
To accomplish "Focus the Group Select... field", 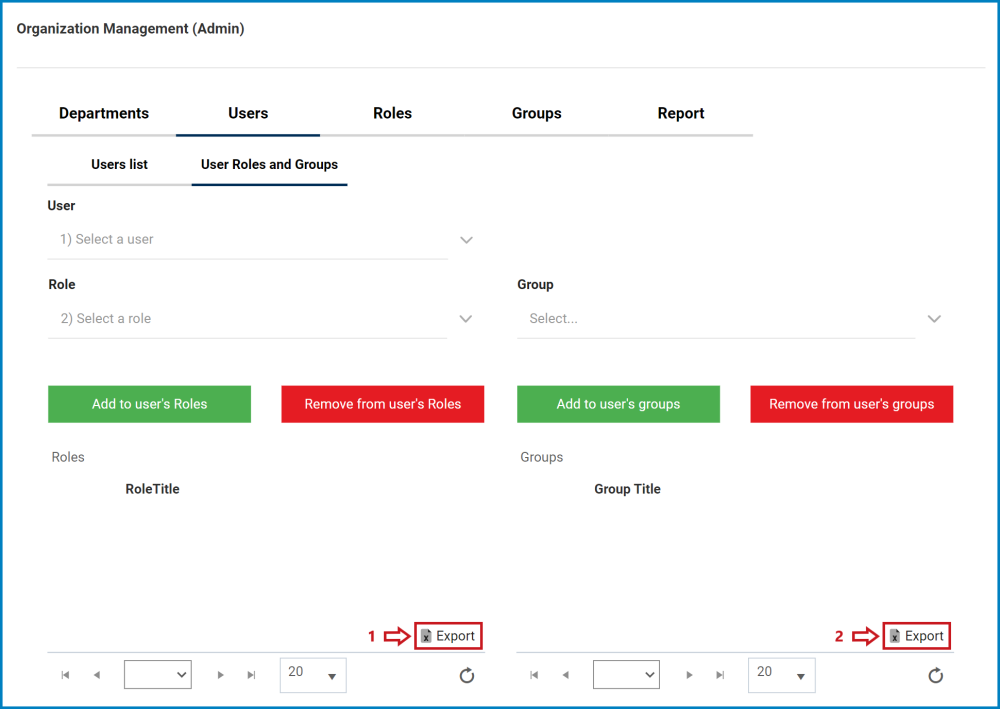I will pyautogui.click(x=716, y=319).
